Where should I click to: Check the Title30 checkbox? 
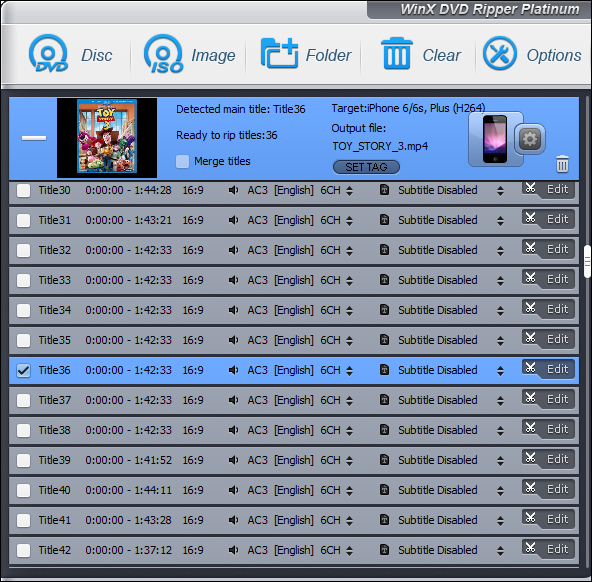(24, 191)
